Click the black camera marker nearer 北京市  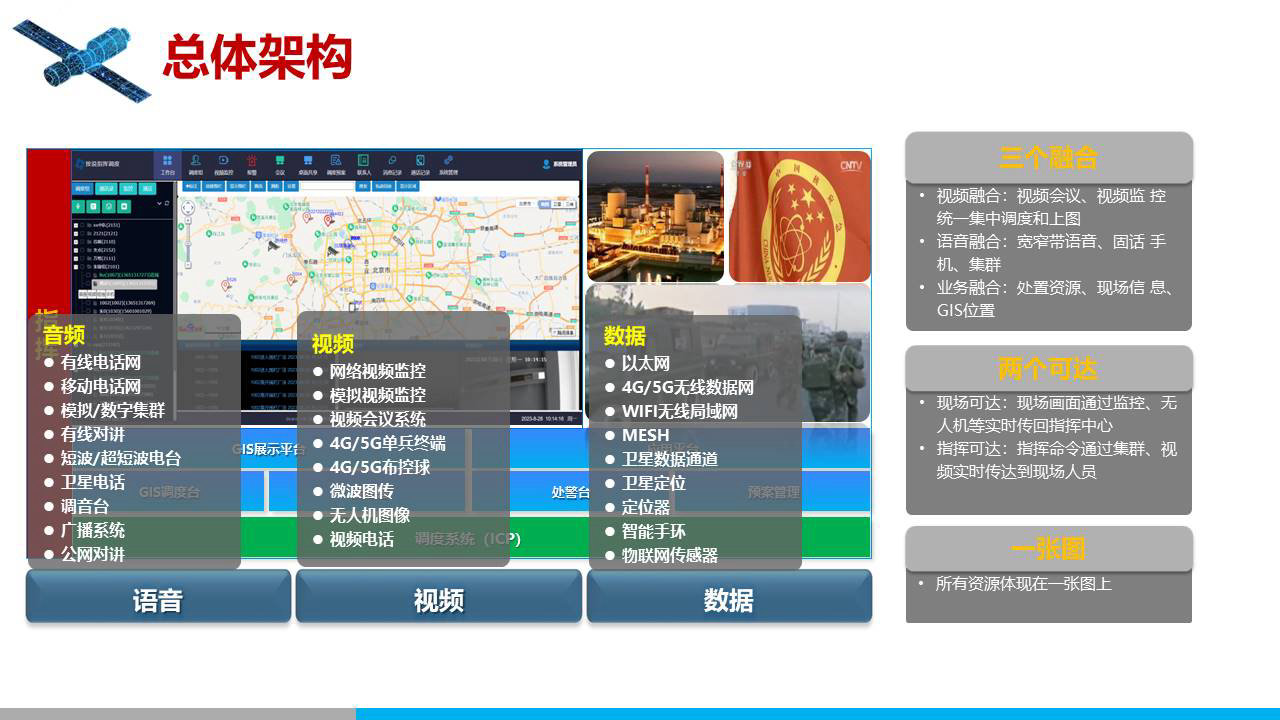(333, 251)
